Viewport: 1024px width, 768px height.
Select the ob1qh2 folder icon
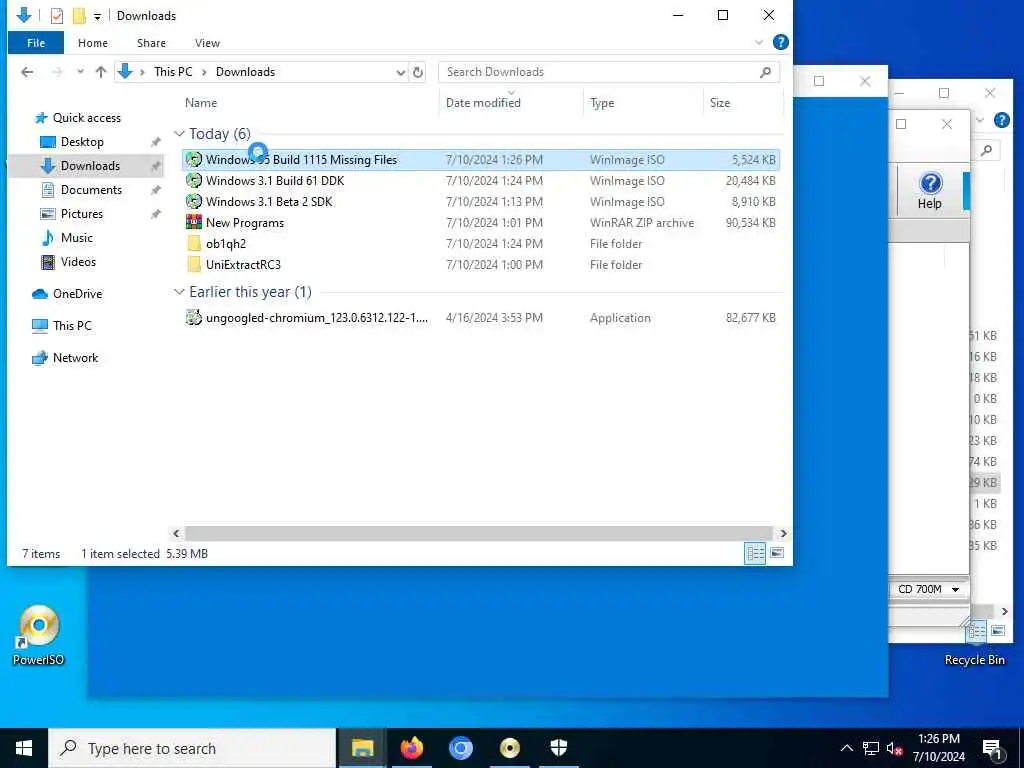tap(194, 244)
